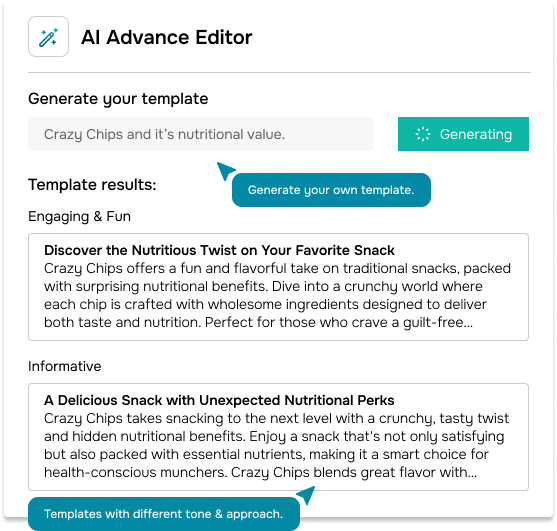Select the Engaging & Fun template card
557x531 pixels.
278,287
